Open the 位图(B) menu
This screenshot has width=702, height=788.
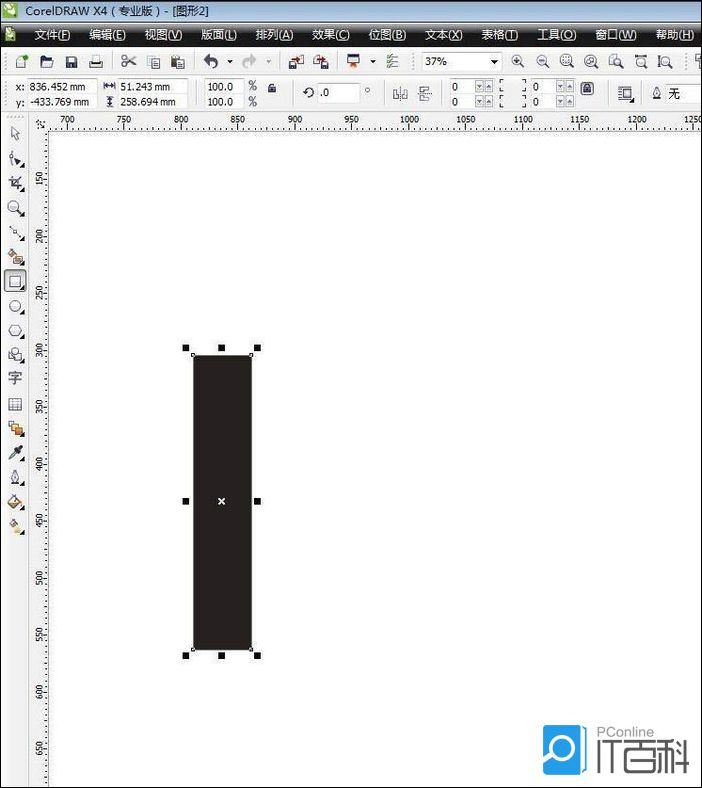pos(387,35)
